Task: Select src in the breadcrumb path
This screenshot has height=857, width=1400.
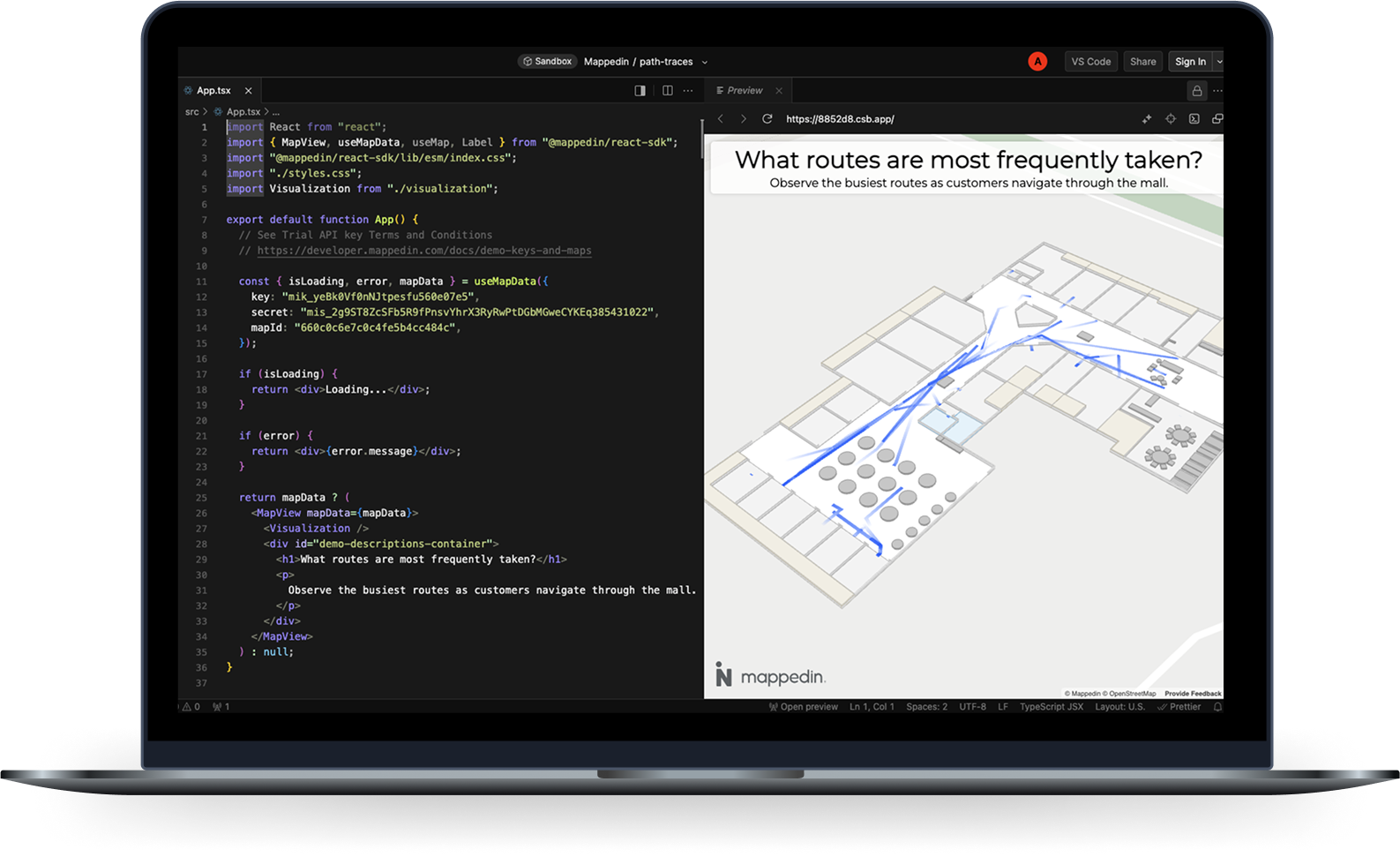Action: (192, 112)
